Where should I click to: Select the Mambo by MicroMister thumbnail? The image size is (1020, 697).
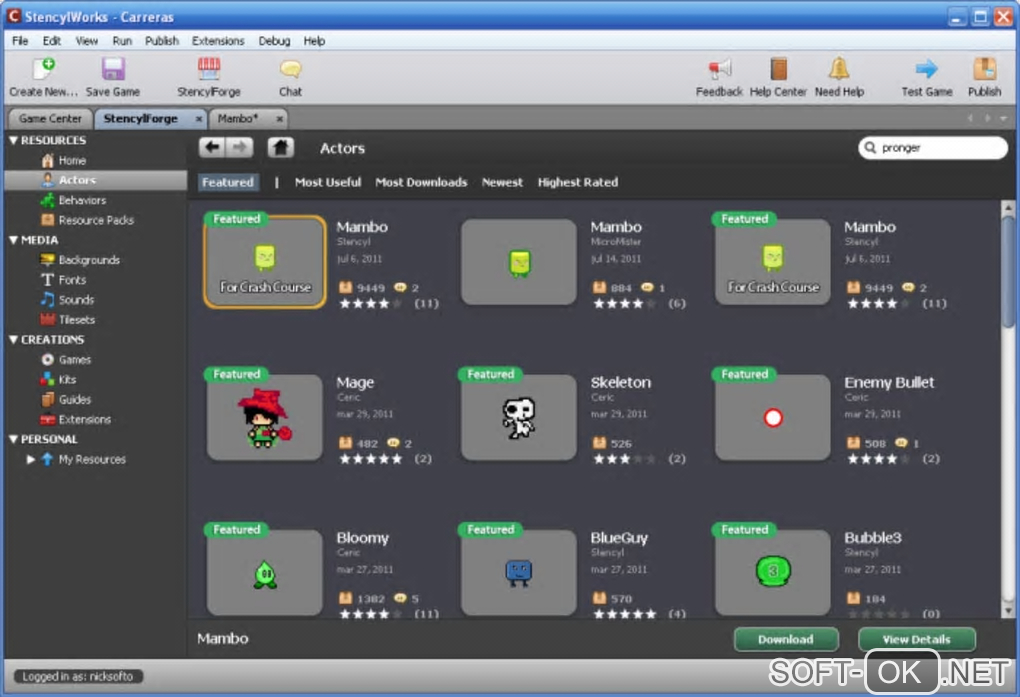click(x=518, y=262)
